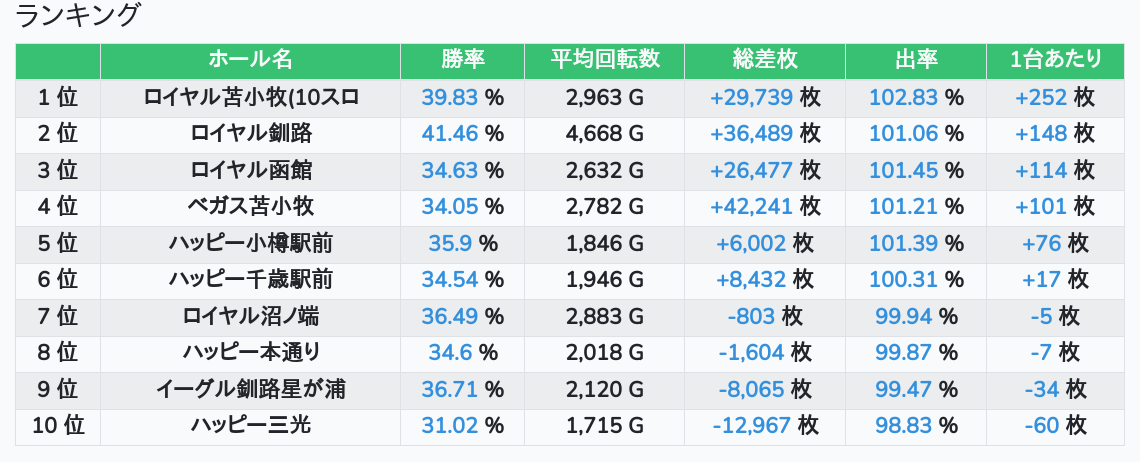Click the 41.46 win rate value

pyautogui.click(x=449, y=133)
